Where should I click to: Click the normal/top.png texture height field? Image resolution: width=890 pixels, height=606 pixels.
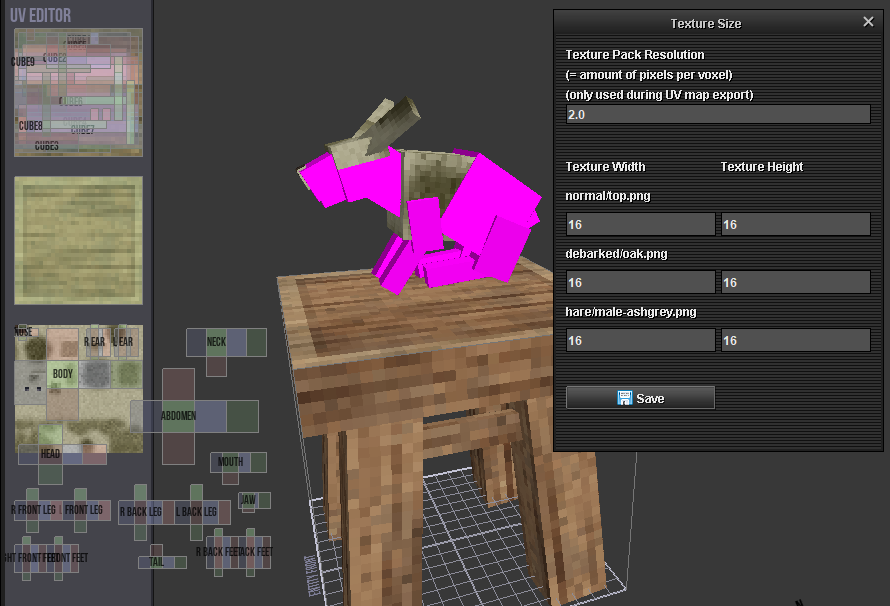(x=795, y=225)
